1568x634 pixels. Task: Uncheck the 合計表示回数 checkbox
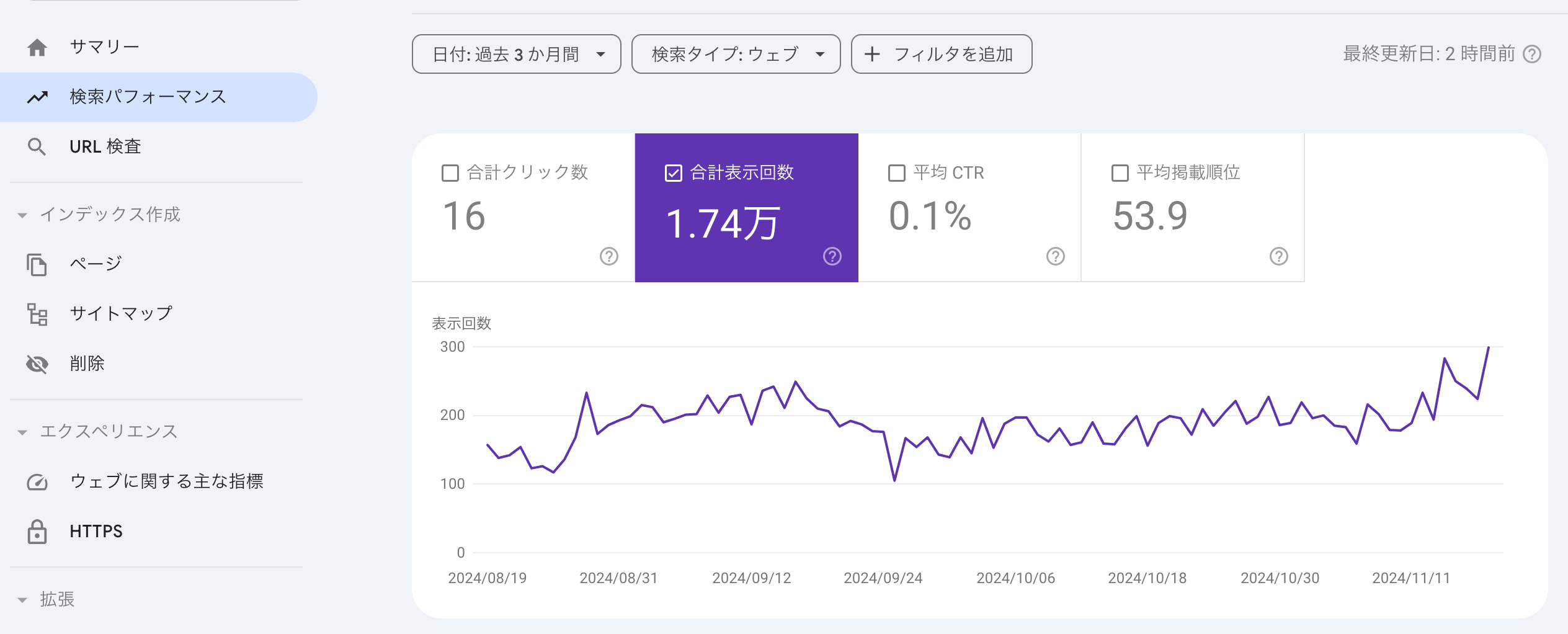coord(674,173)
